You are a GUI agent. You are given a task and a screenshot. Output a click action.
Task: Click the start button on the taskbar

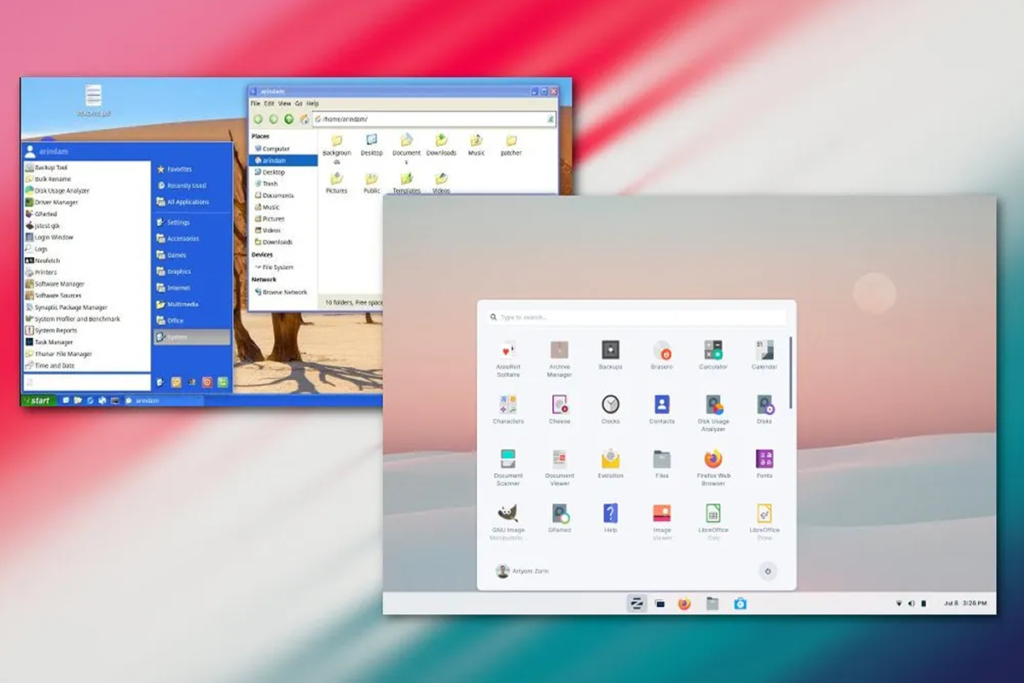(x=38, y=399)
